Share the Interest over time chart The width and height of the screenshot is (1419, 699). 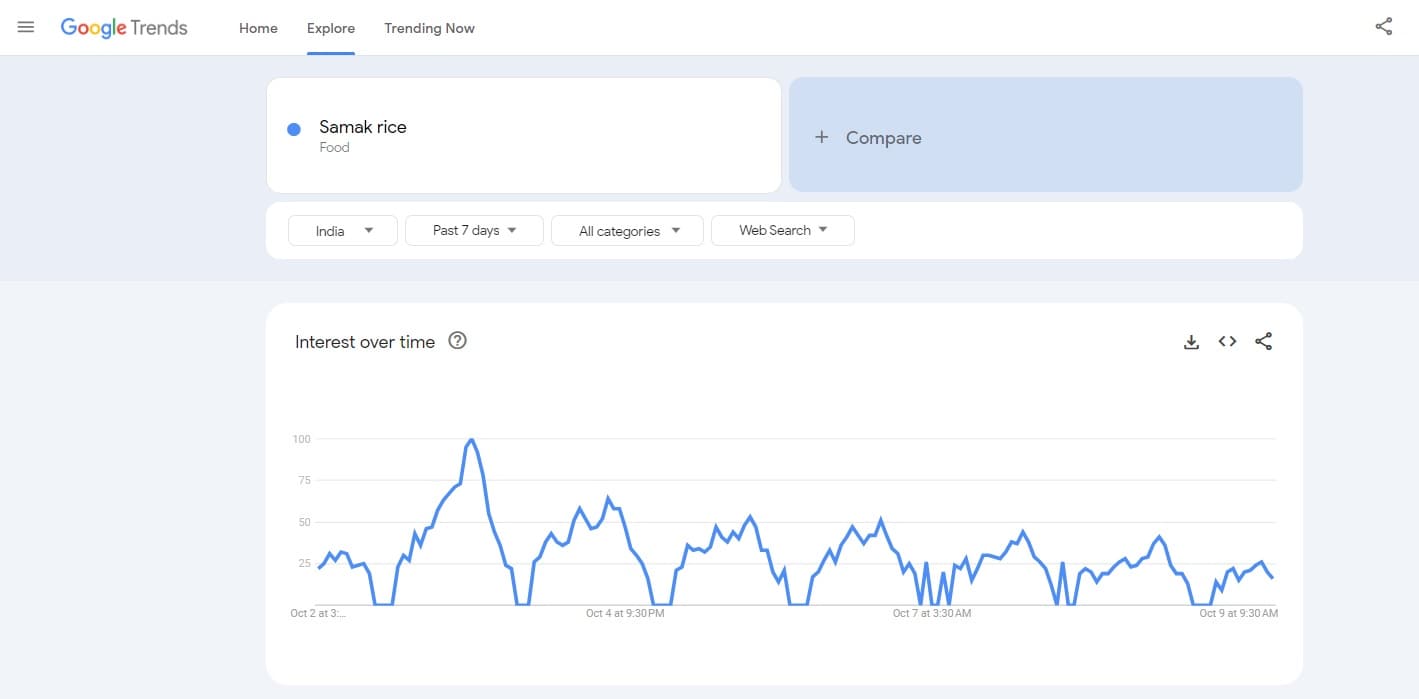[x=1264, y=342]
